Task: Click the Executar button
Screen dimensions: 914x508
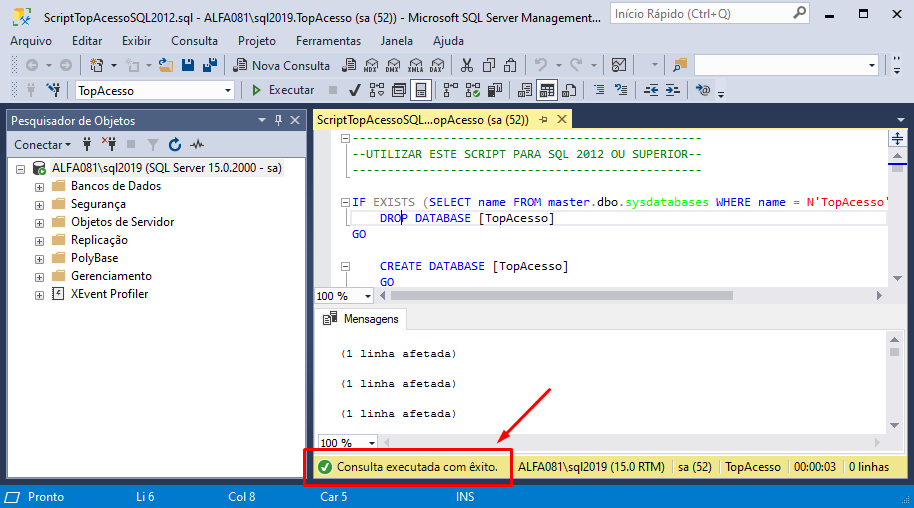Action: tap(282, 90)
